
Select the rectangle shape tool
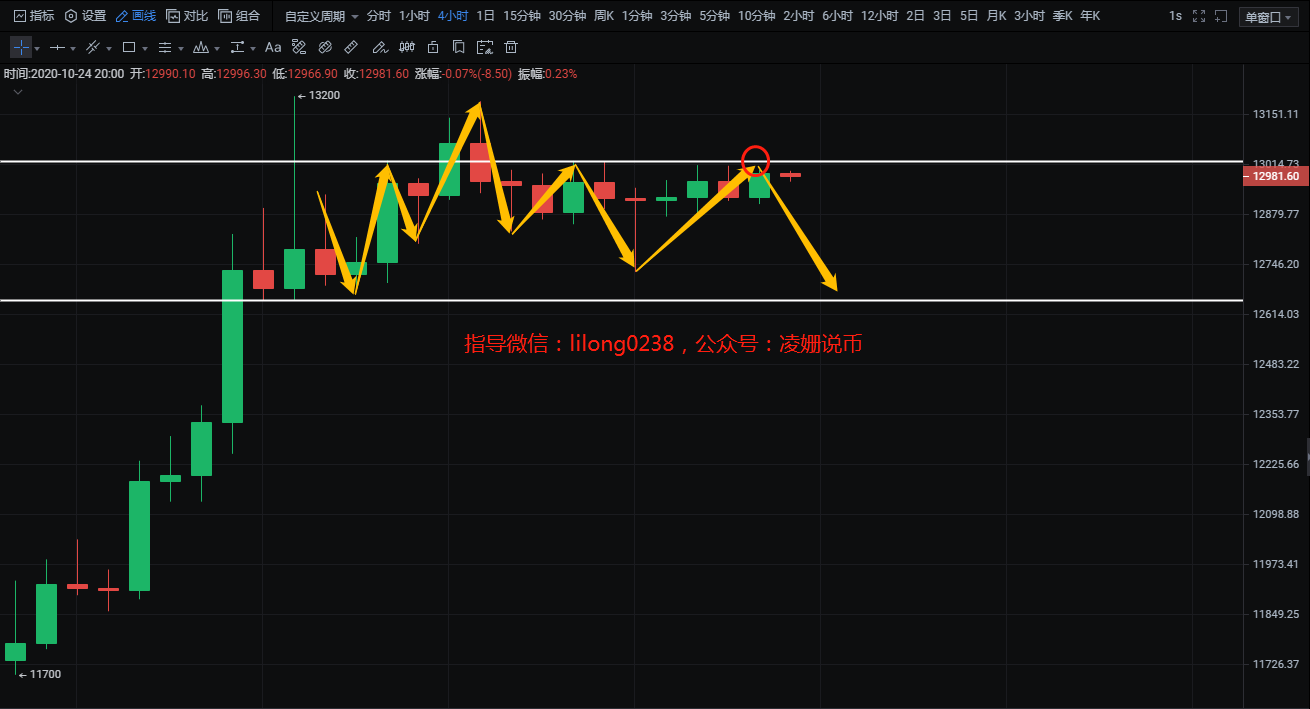129,47
